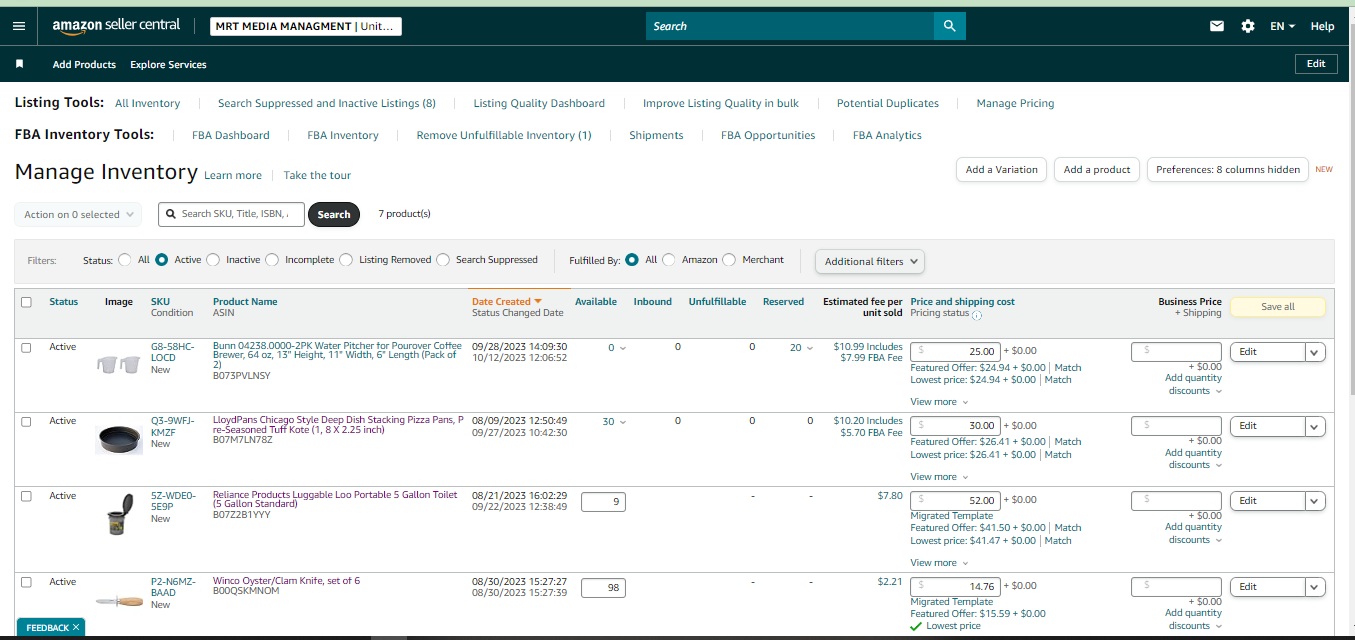Select the All status radio button
This screenshot has height=640, width=1355.
[125, 260]
